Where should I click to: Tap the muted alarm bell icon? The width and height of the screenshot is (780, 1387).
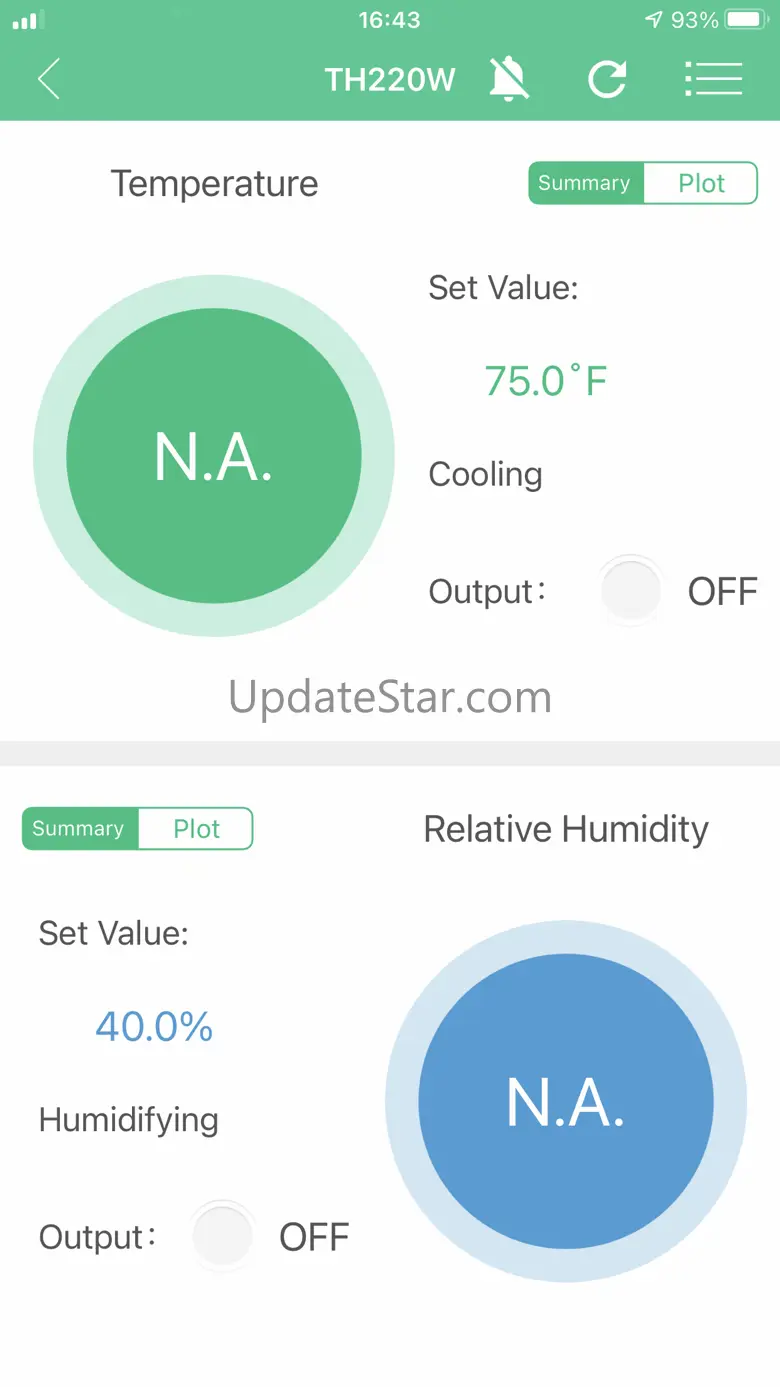(509, 79)
